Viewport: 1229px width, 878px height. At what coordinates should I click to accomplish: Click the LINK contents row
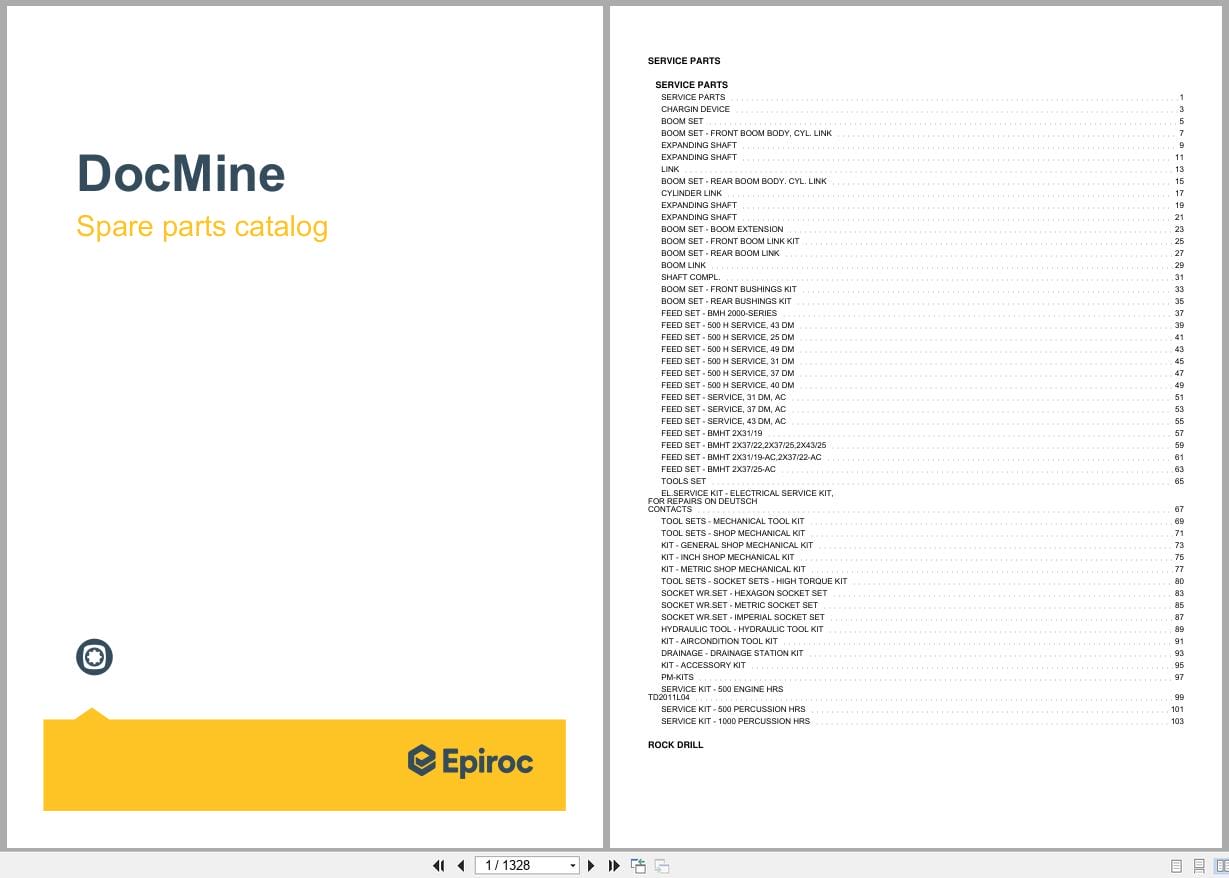pyautogui.click(x=922, y=169)
